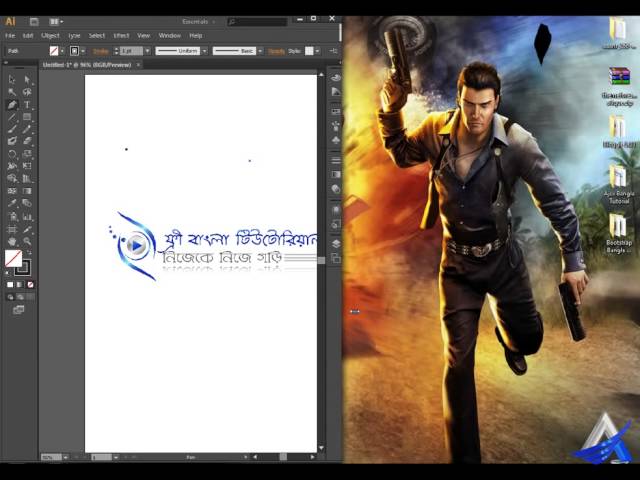Expand the stroke color dropdown in control bar
Image resolution: width=640 pixels, height=480 pixels.
pos(83,51)
